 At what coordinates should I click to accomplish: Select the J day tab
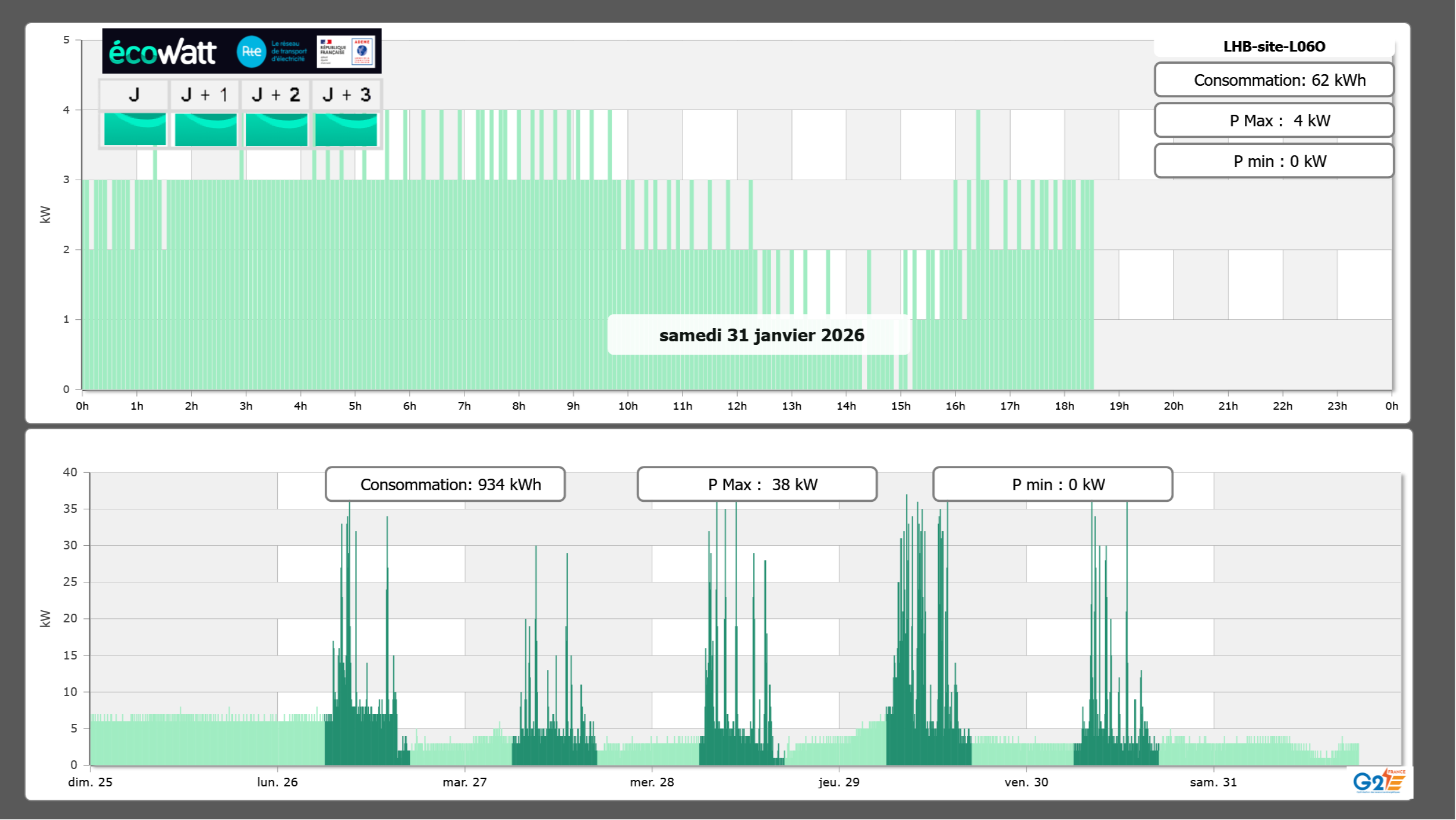(x=134, y=94)
